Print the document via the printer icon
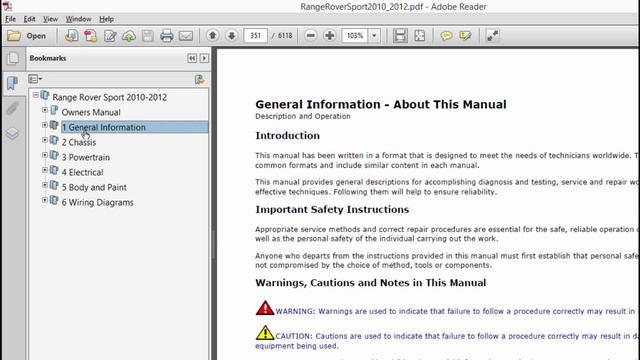Viewport: 640px width, 360px height. [x=167, y=36]
